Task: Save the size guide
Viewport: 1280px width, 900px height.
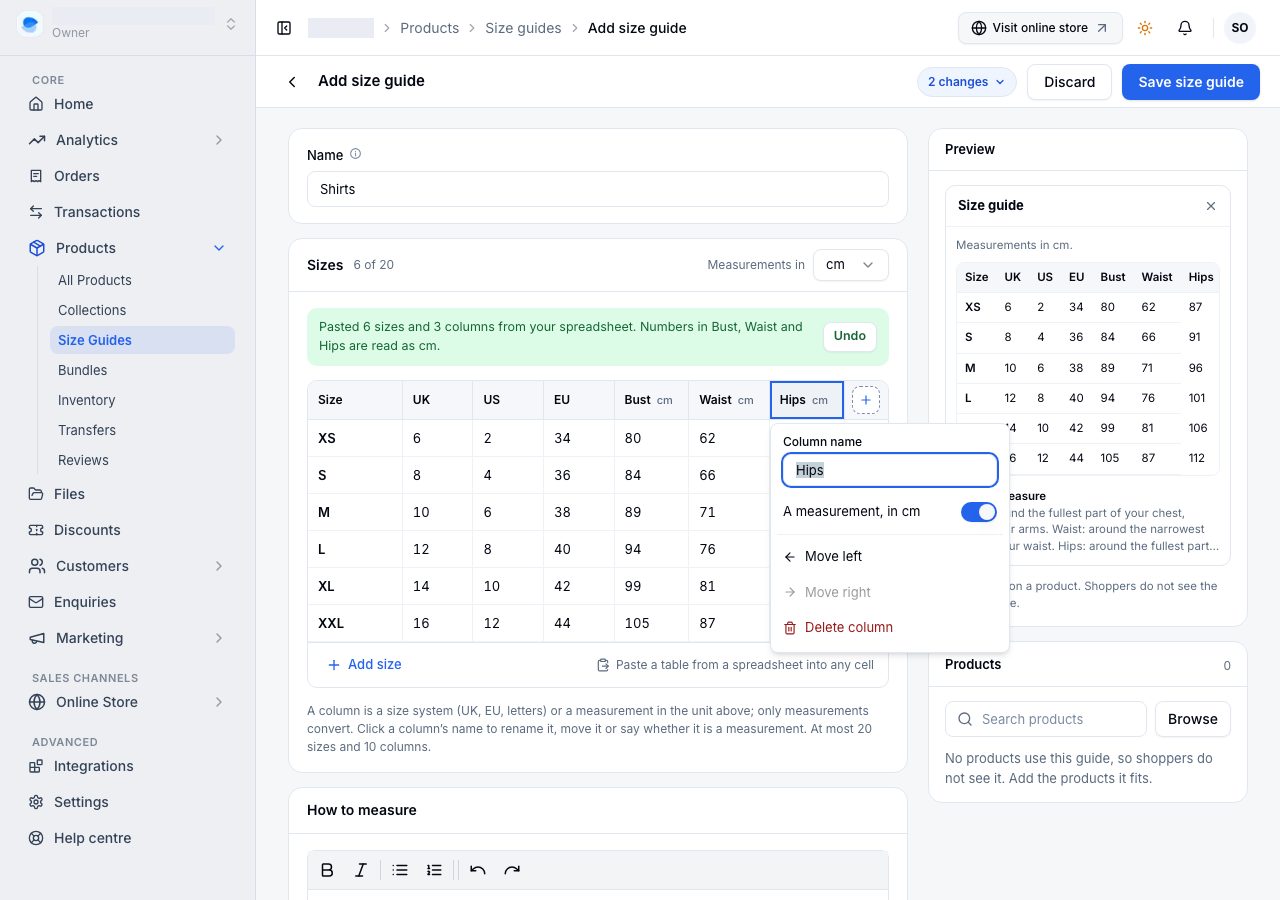Action: coord(1191,82)
